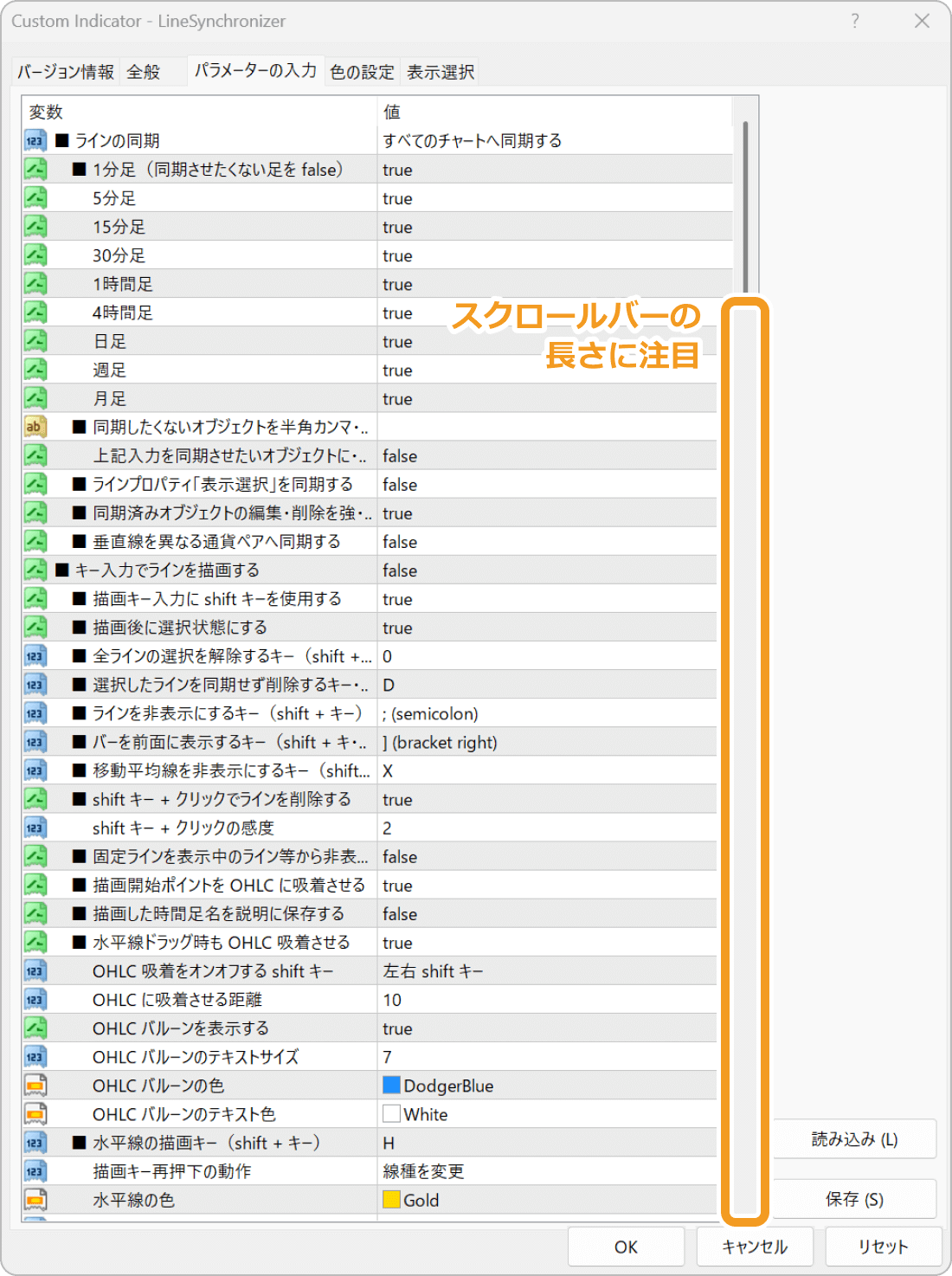This screenshot has width=952, height=1276.
Task: Click the integer icon beside ラインの同期
Action: click(35, 140)
